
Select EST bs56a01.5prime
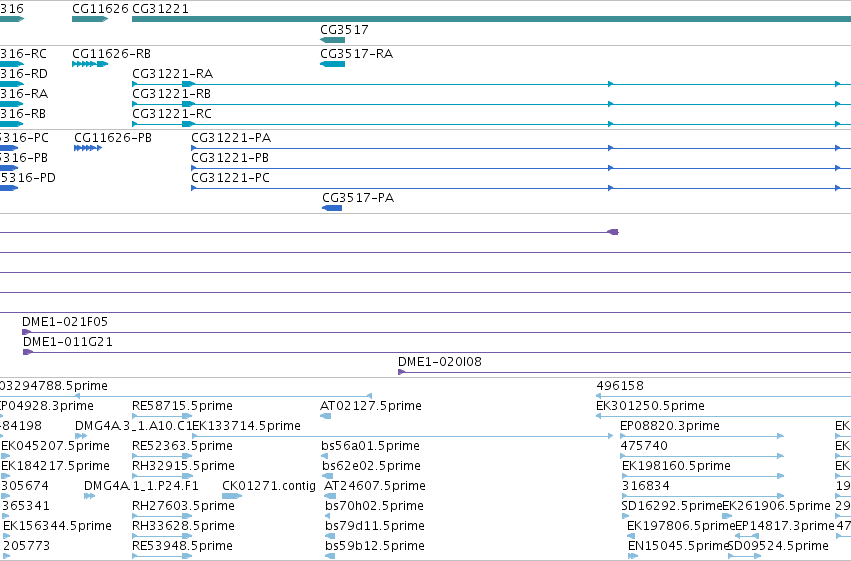[370, 445]
